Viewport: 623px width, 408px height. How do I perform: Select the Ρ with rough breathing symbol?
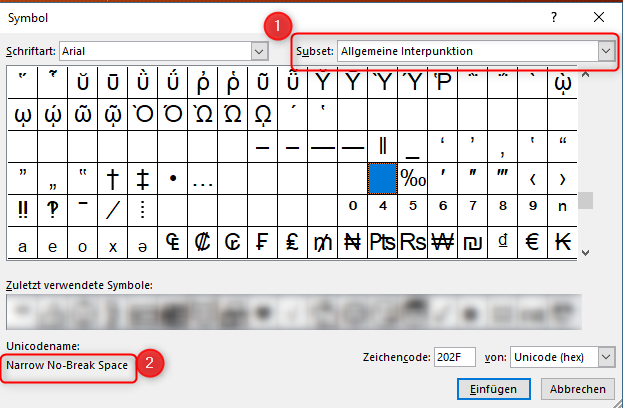(443, 82)
